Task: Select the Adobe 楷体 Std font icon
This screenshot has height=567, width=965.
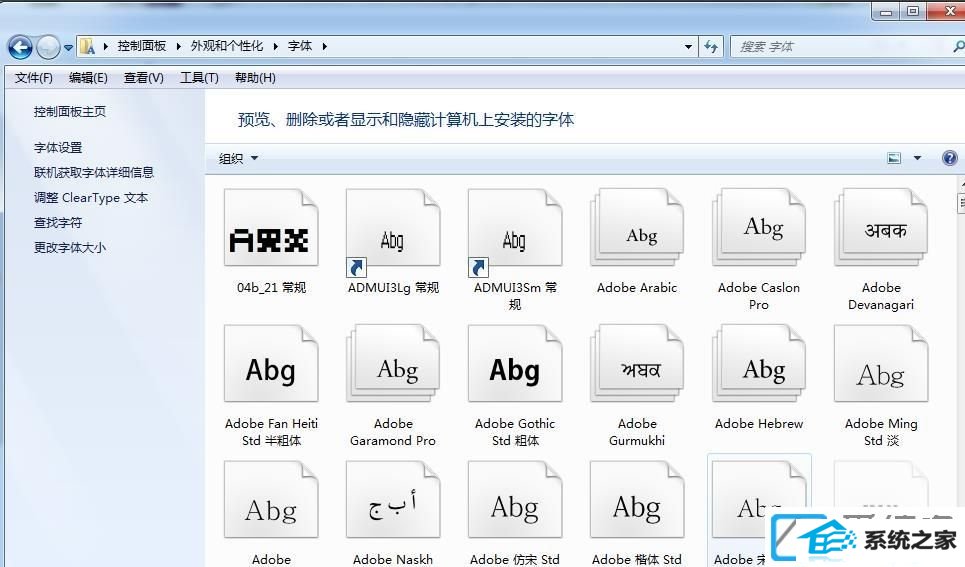Action: point(637,500)
